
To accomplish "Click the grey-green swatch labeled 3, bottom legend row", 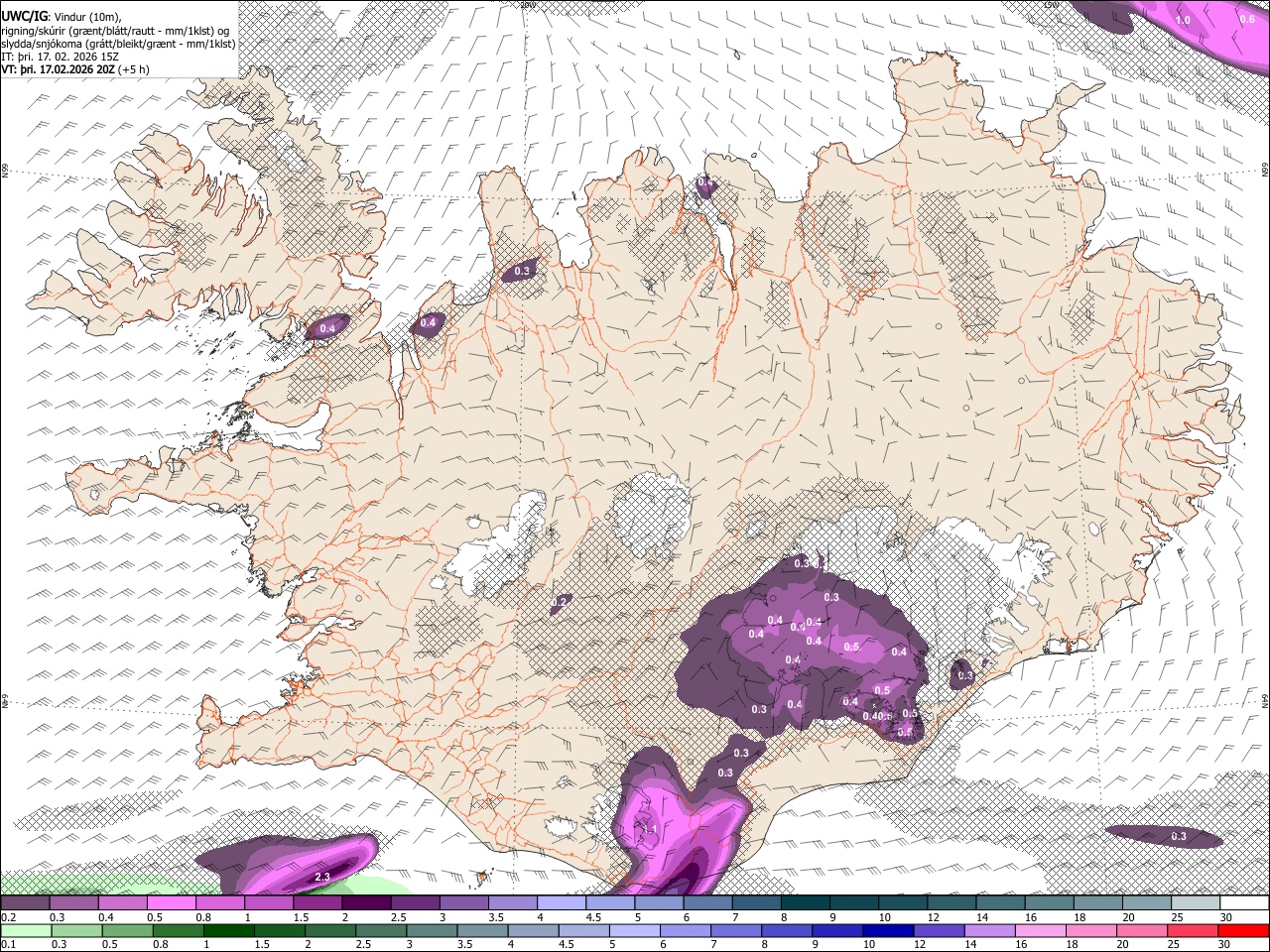I will 431,930.
